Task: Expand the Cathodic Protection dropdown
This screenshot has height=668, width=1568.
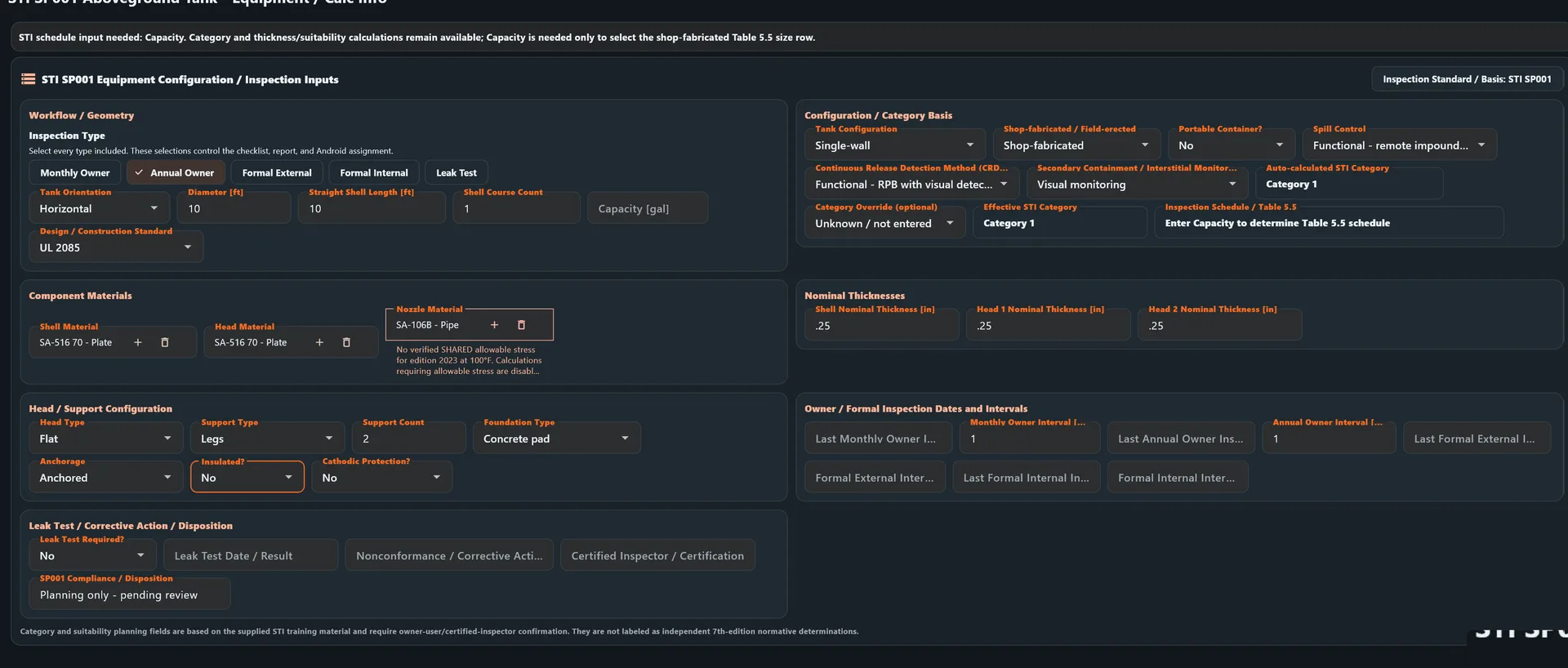Action: click(382, 478)
